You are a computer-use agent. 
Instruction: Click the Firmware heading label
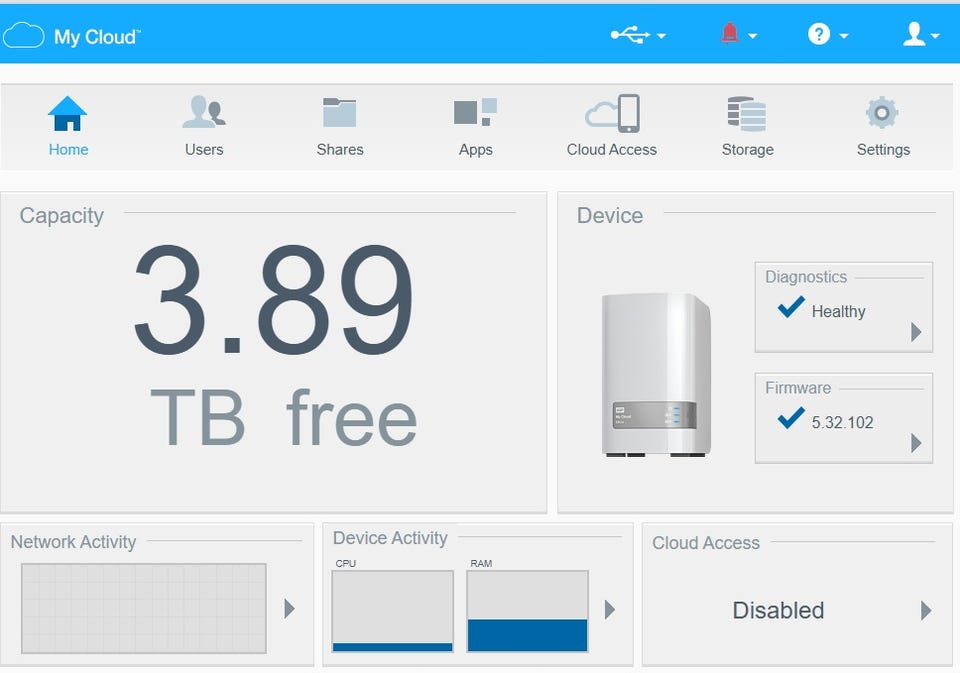tap(798, 388)
